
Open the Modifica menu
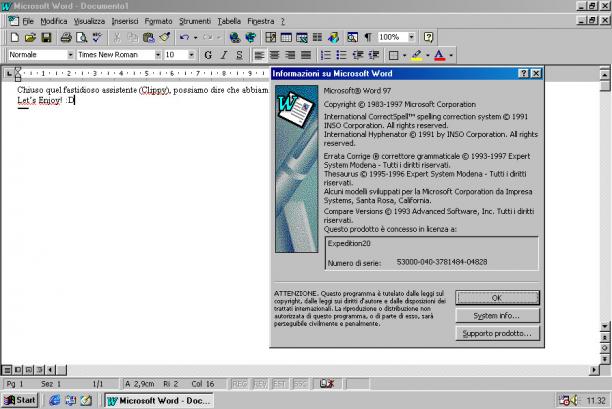click(x=54, y=21)
